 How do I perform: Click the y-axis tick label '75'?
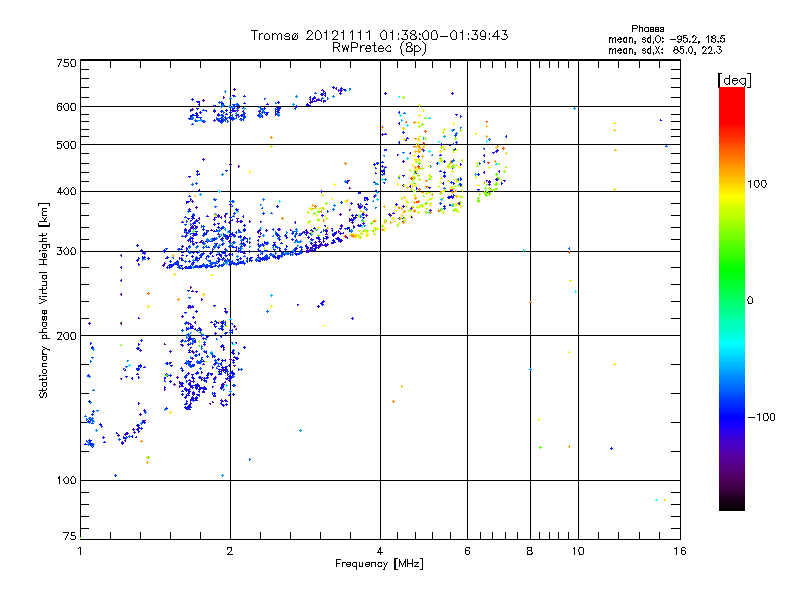[x=70, y=536]
